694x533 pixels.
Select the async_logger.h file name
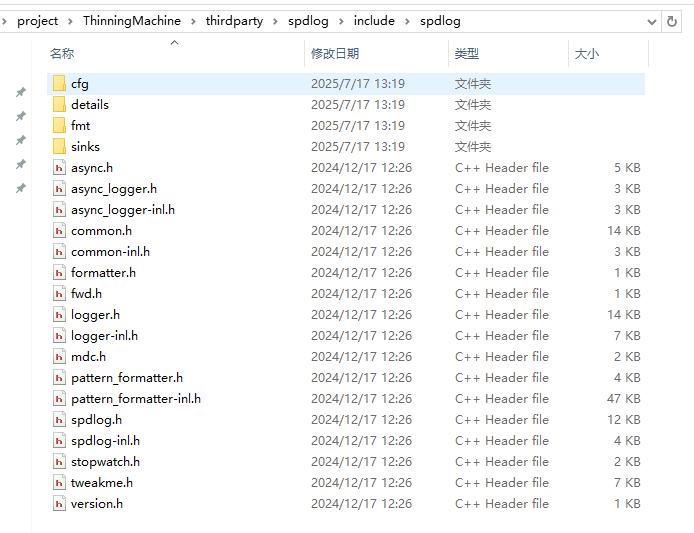click(x=114, y=189)
